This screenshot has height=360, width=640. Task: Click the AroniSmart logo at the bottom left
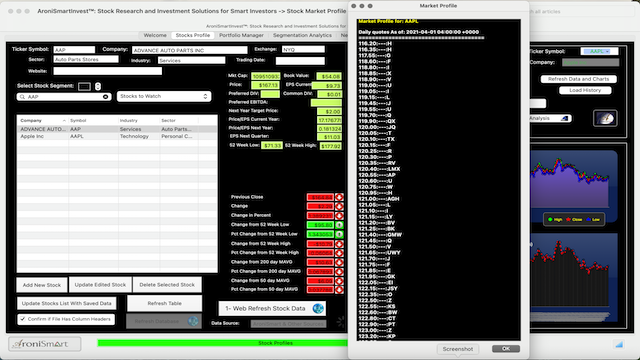(44, 344)
